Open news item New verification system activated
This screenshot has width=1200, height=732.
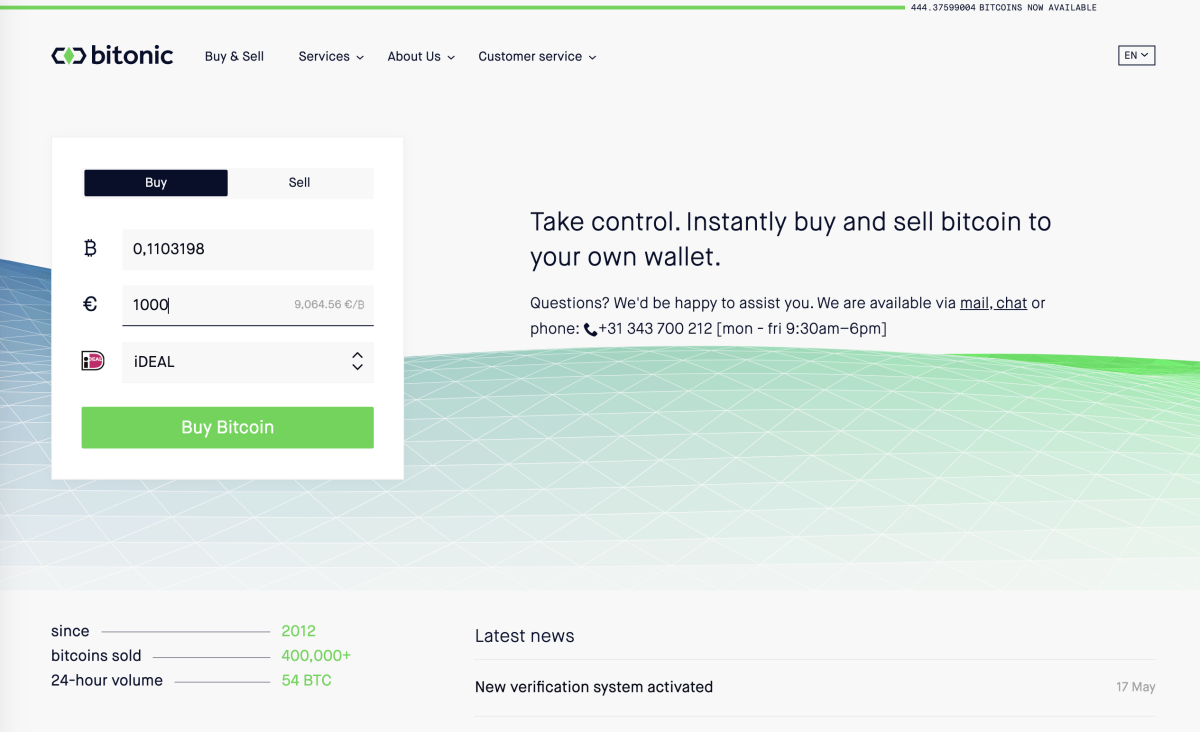pyautogui.click(x=594, y=687)
